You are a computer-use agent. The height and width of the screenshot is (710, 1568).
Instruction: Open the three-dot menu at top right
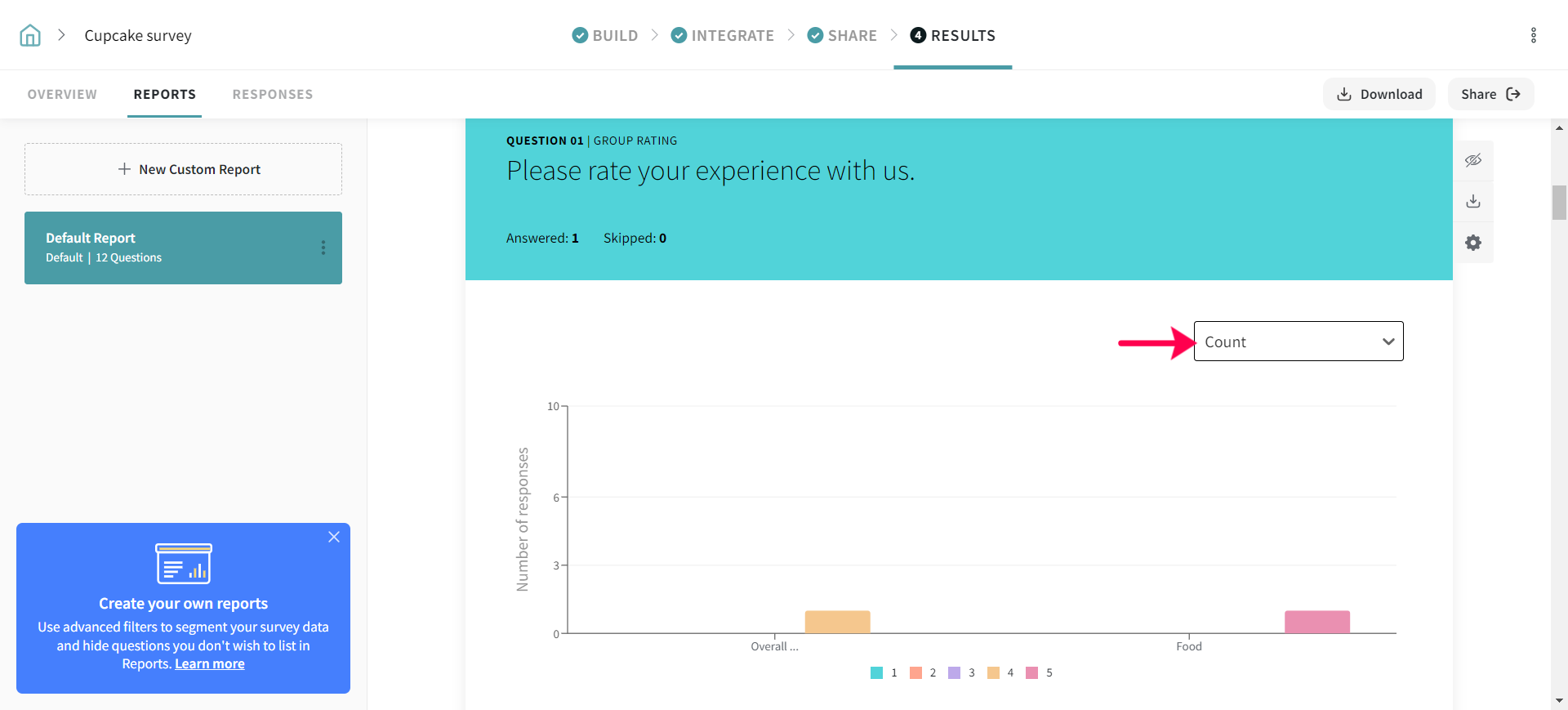(x=1533, y=35)
